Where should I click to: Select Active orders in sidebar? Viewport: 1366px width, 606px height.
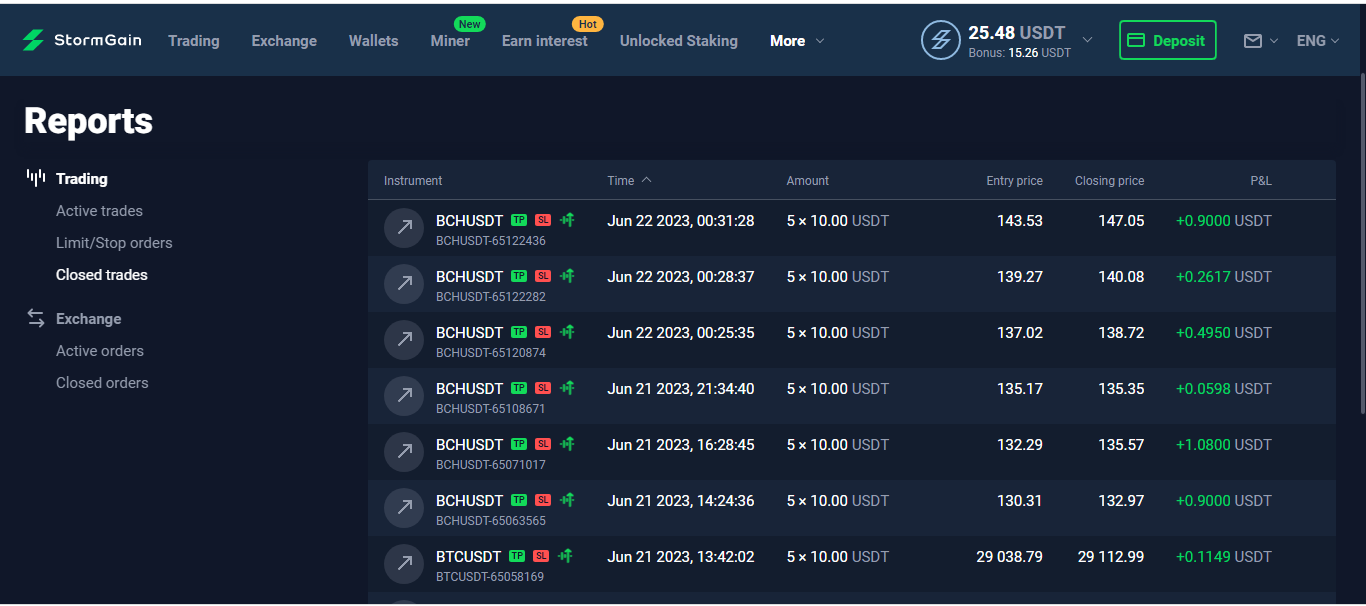100,351
